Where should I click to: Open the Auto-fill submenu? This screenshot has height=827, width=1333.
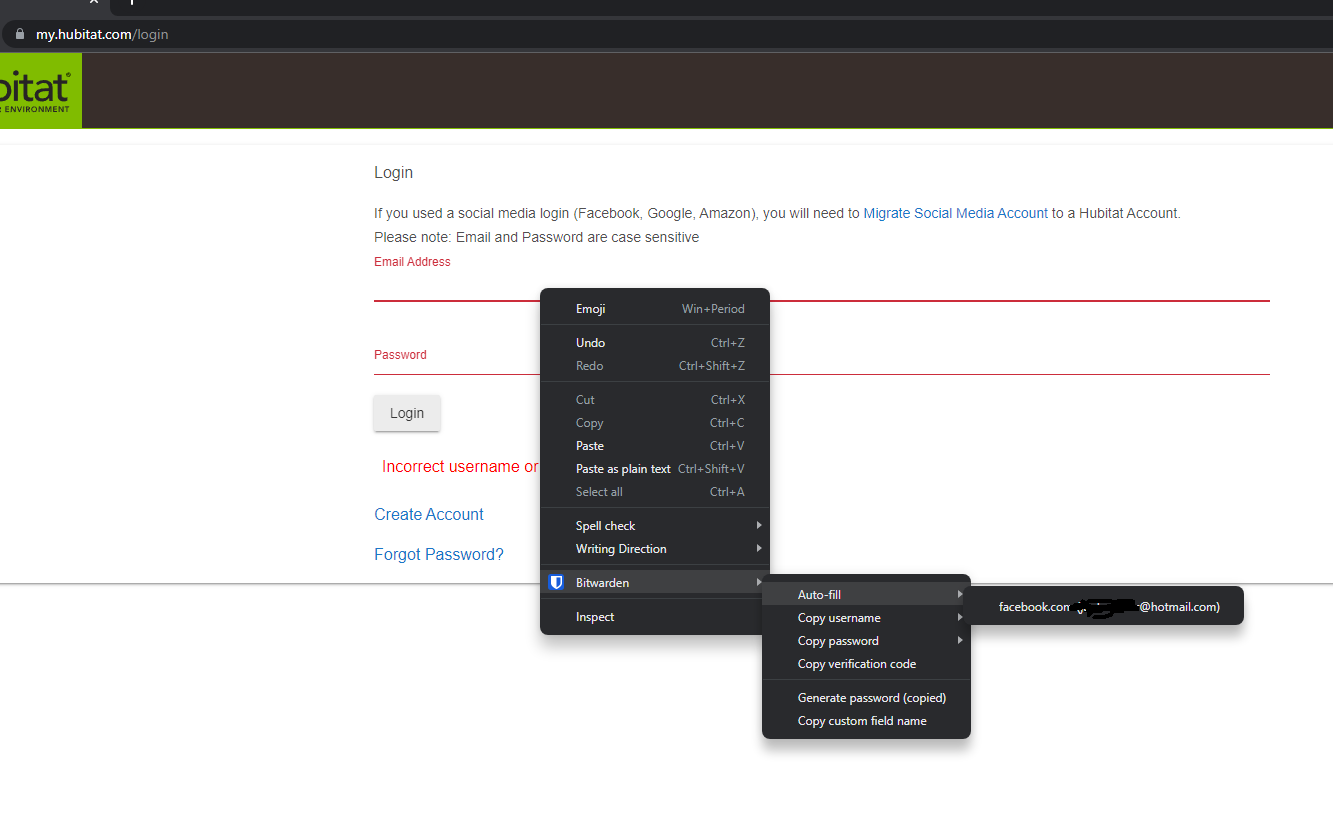[819, 594]
